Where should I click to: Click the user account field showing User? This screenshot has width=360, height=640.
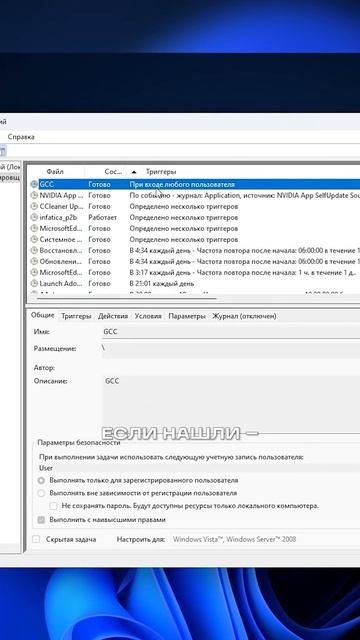click(199, 468)
